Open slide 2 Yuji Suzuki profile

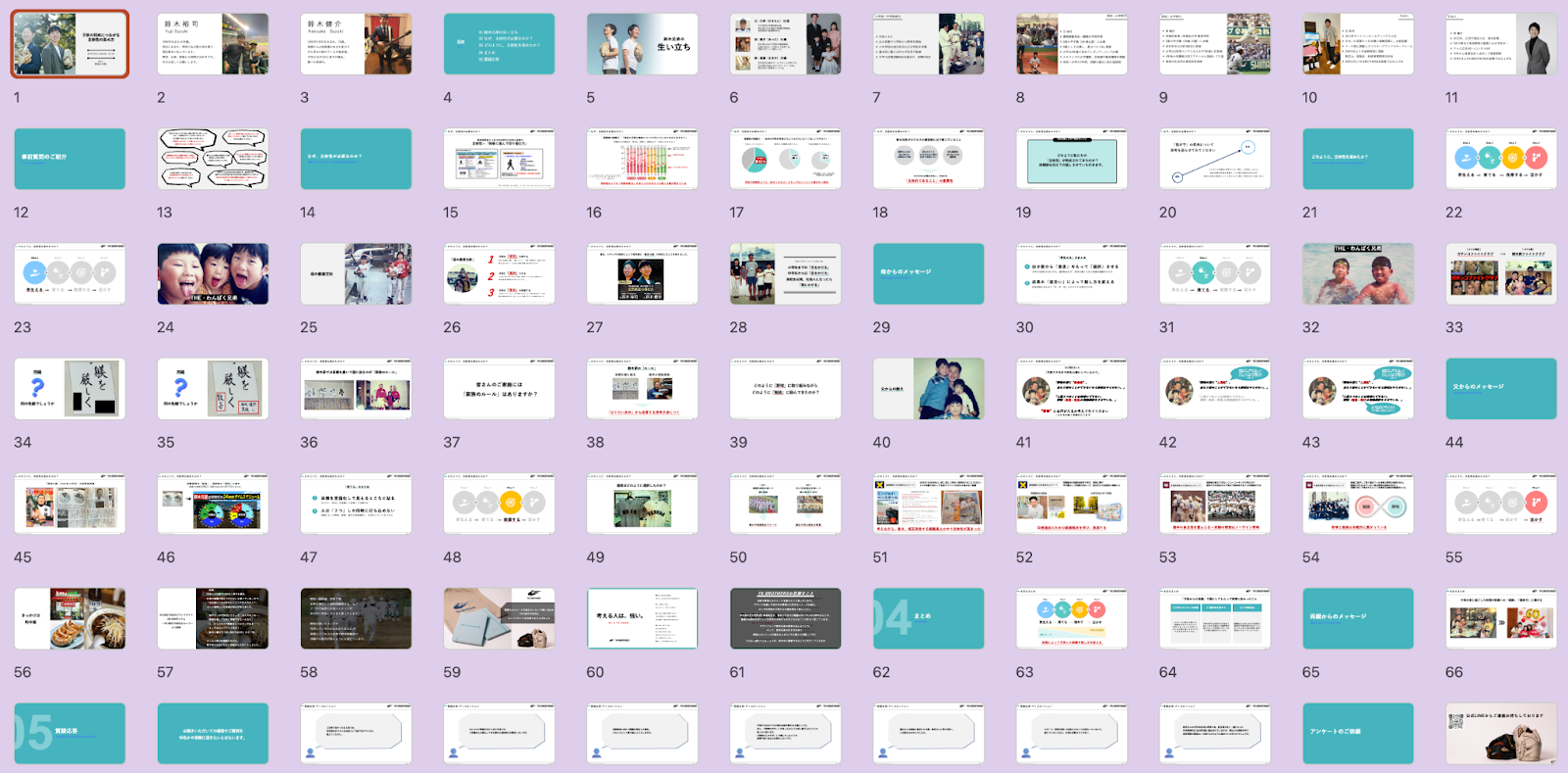point(213,44)
